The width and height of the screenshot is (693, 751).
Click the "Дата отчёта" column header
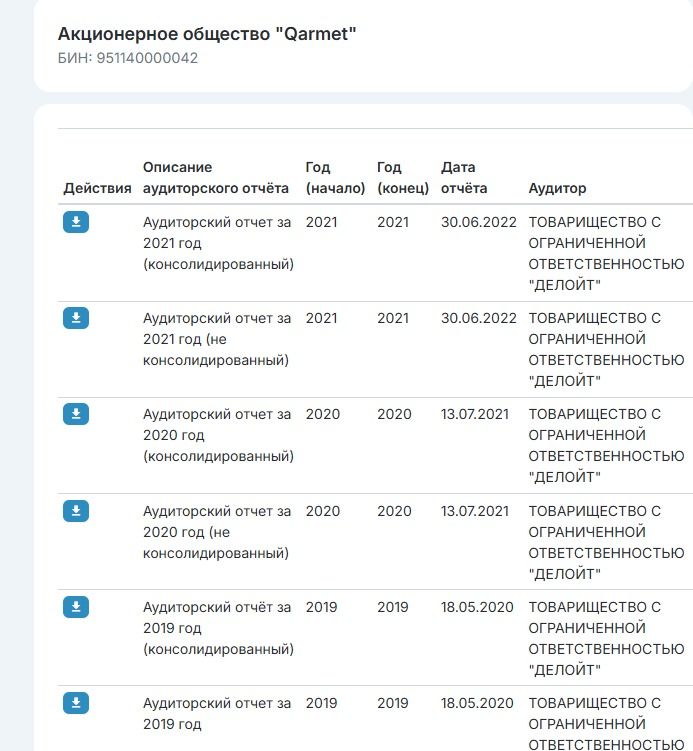coord(464,178)
